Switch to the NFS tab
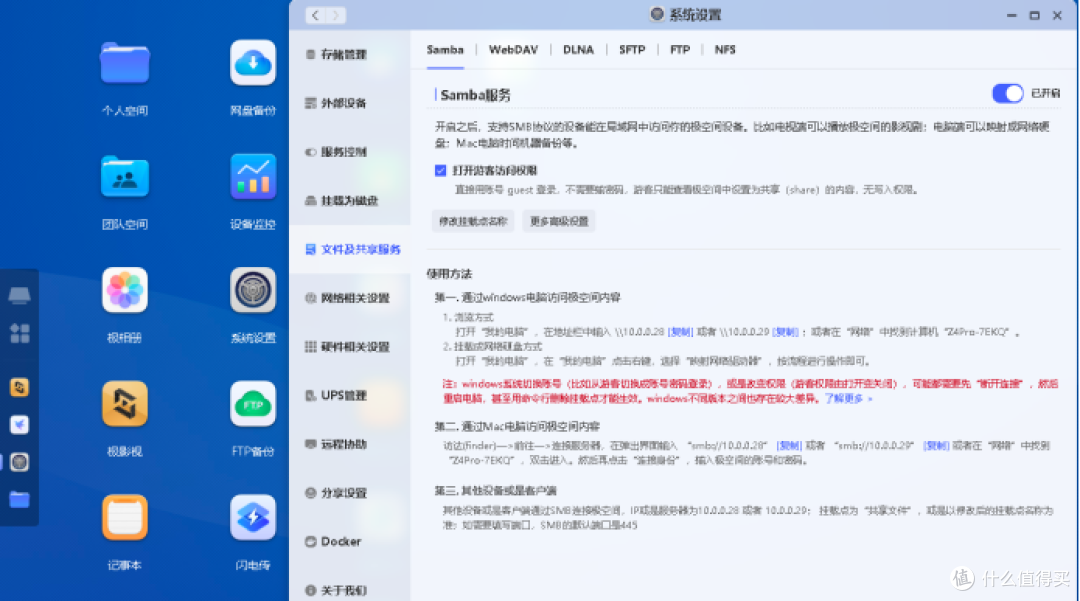The height and width of the screenshot is (601, 1080). click(725, 50)
